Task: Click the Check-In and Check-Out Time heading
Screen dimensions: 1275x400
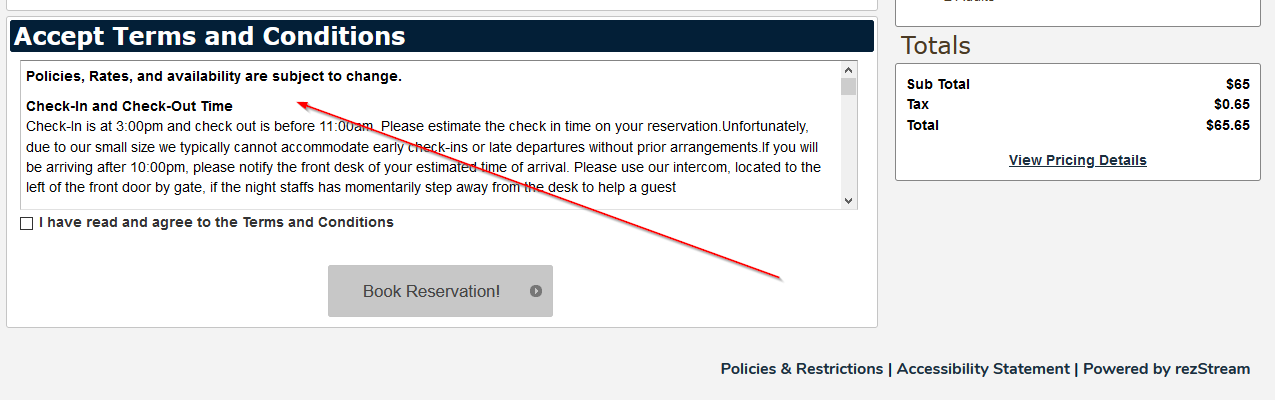Action: (x=129, y=106)
